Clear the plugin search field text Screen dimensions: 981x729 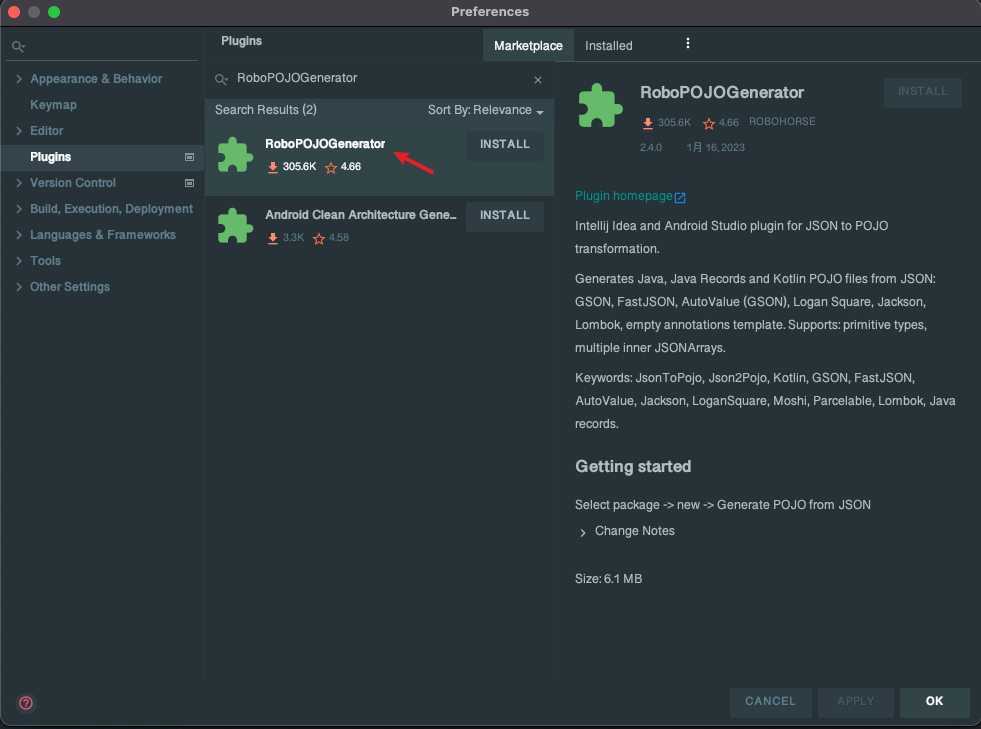[538, 80]
